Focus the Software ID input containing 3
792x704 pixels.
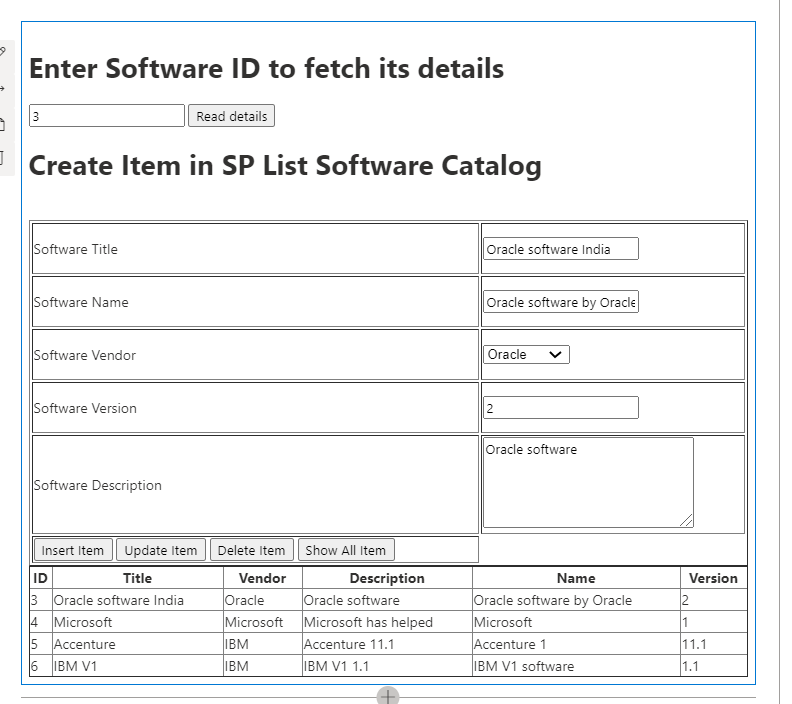[107, 116]
